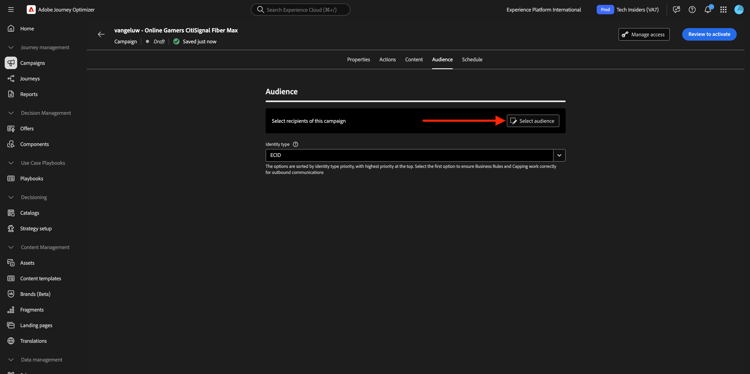Click the Prod sandbox badge
Screen dimensions: 750x374
[x=605, y=10]
